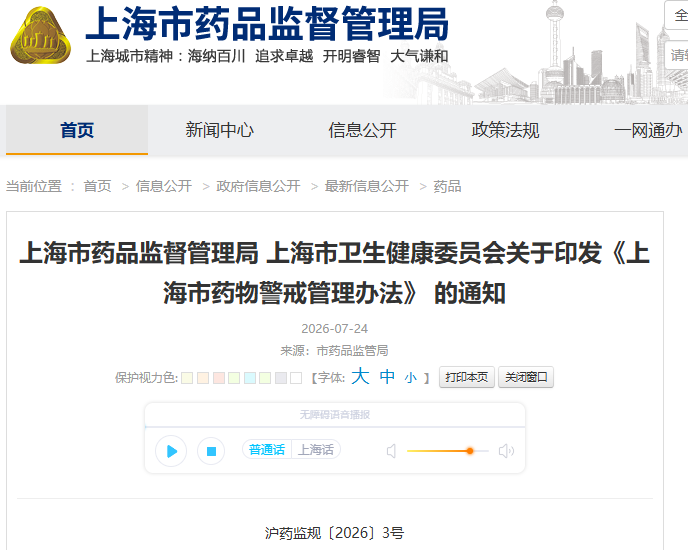Set font size to medium 中
This screenshot has height=550, width=688.
pos(387,377)
